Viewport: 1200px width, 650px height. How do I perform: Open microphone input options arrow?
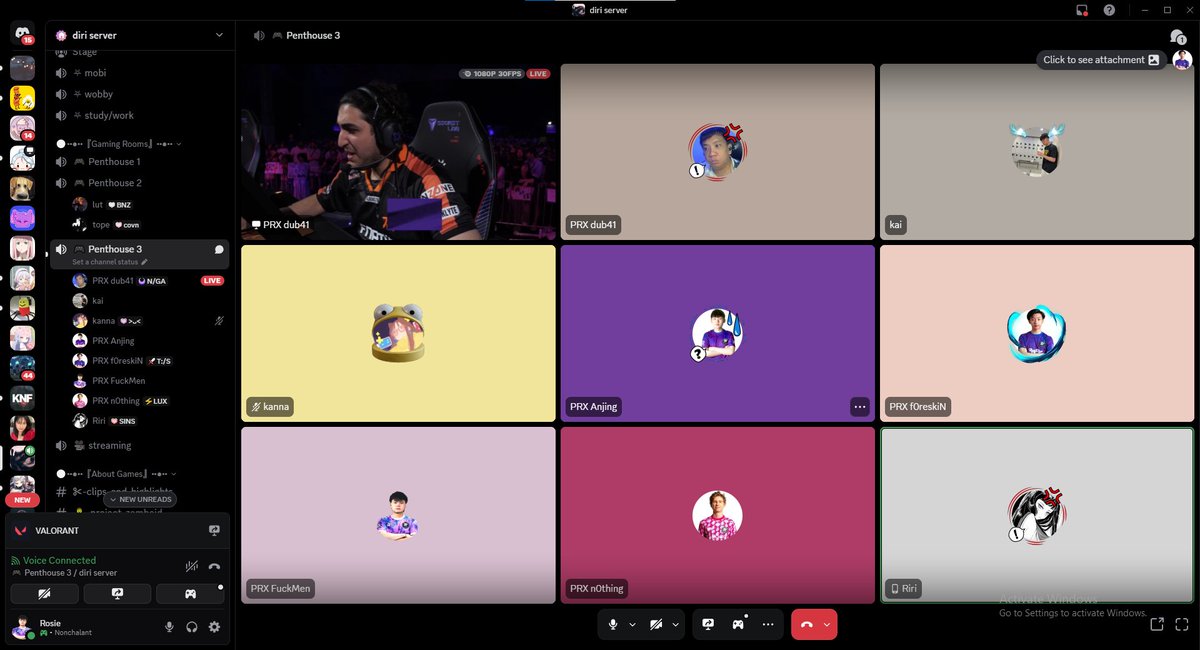[632, 624]
